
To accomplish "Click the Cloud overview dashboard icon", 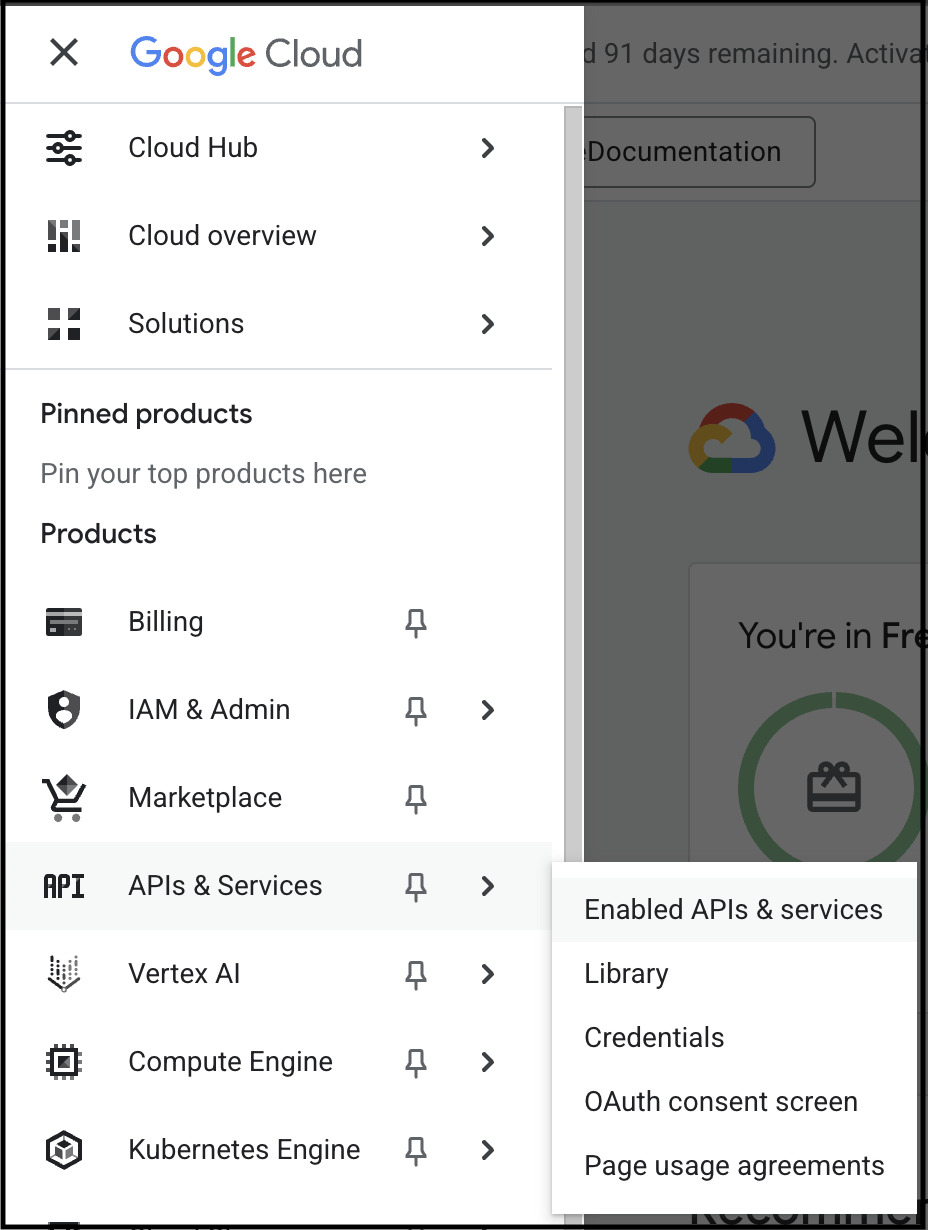I will [64, 236].
